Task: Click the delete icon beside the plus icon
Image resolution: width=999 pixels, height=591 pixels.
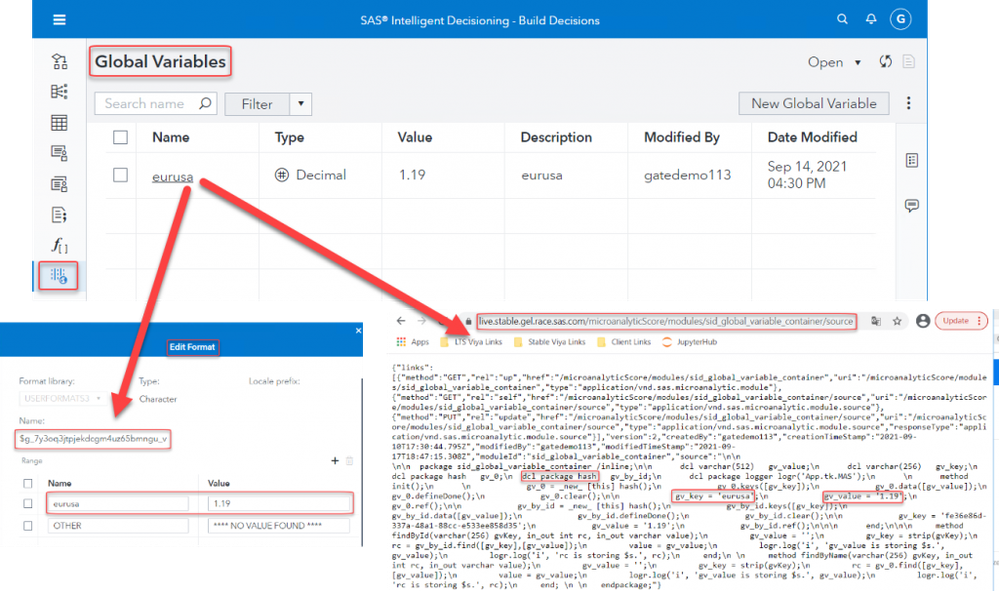Action: tap(349, 460)
